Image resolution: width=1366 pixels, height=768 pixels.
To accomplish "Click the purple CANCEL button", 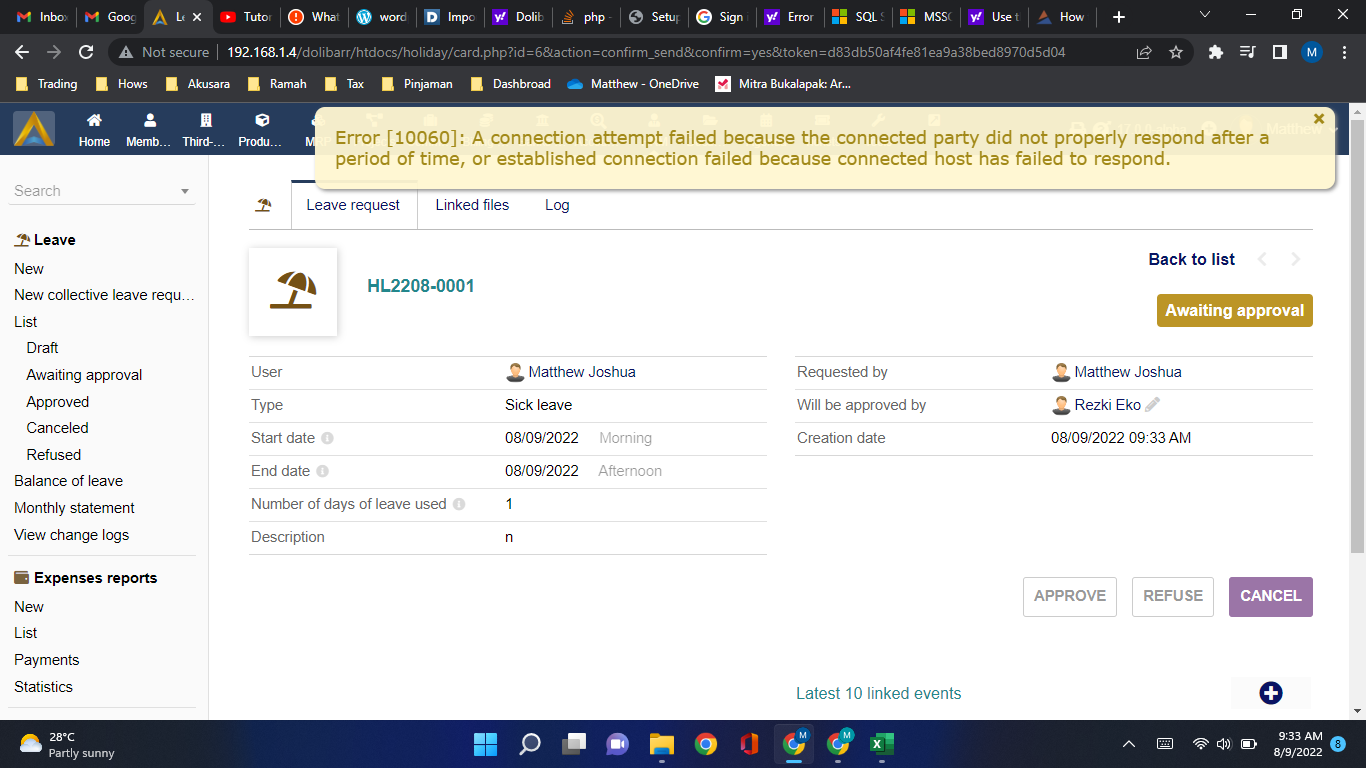I will 1271,596.
